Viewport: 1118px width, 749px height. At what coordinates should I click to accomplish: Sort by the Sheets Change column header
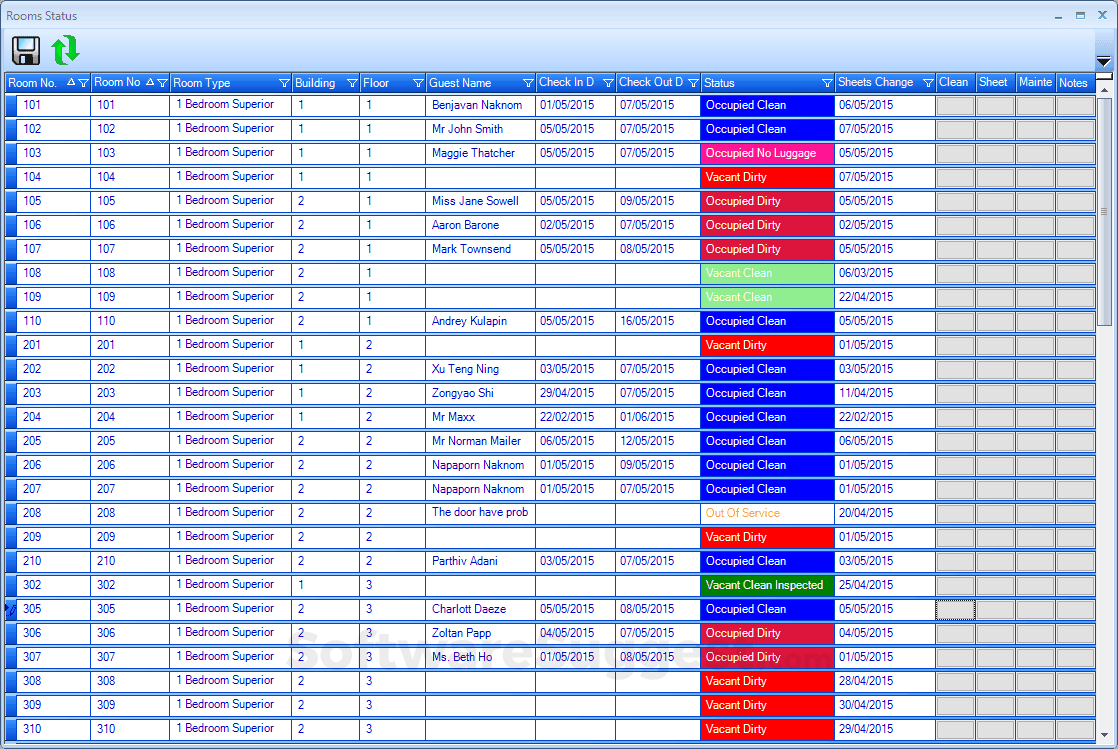coord(876,83)
